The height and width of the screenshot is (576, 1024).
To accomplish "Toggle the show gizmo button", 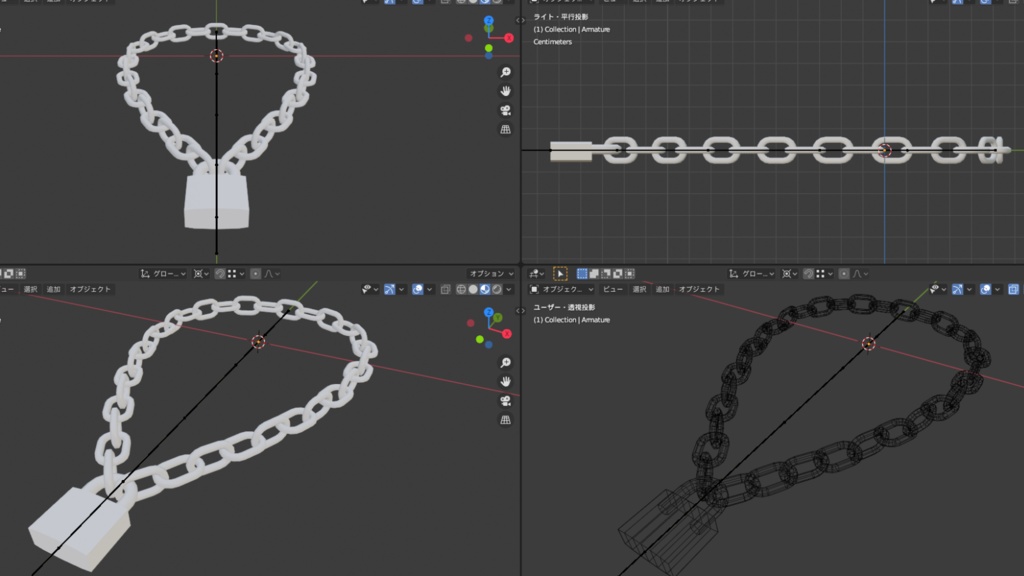I will coord(388,289).
